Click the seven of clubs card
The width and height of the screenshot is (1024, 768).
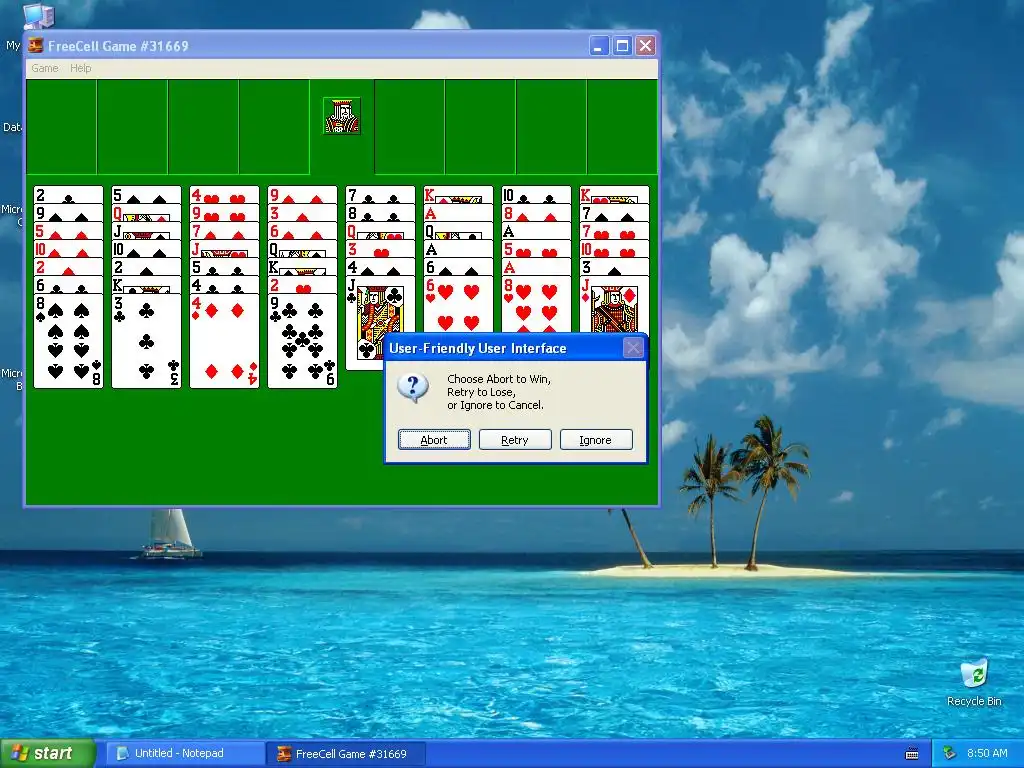380,195
